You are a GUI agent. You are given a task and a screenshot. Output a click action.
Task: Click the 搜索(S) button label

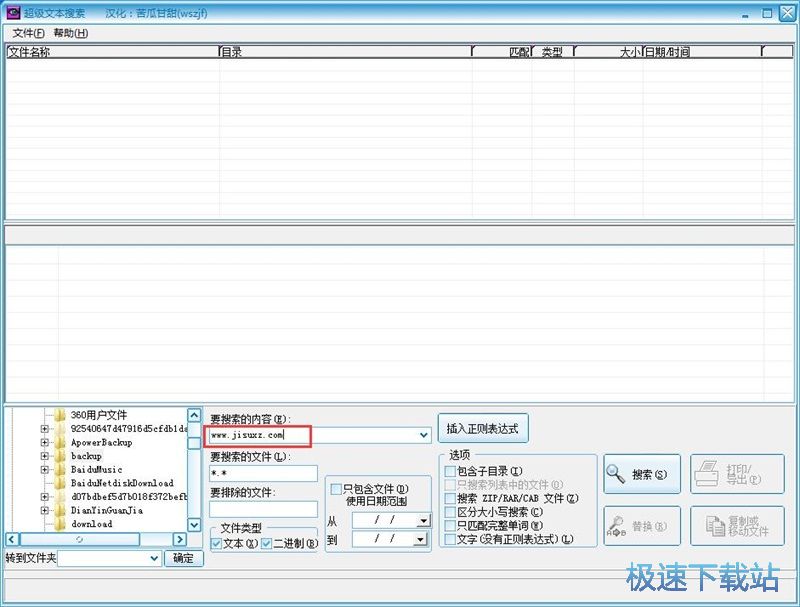(648, 474)
